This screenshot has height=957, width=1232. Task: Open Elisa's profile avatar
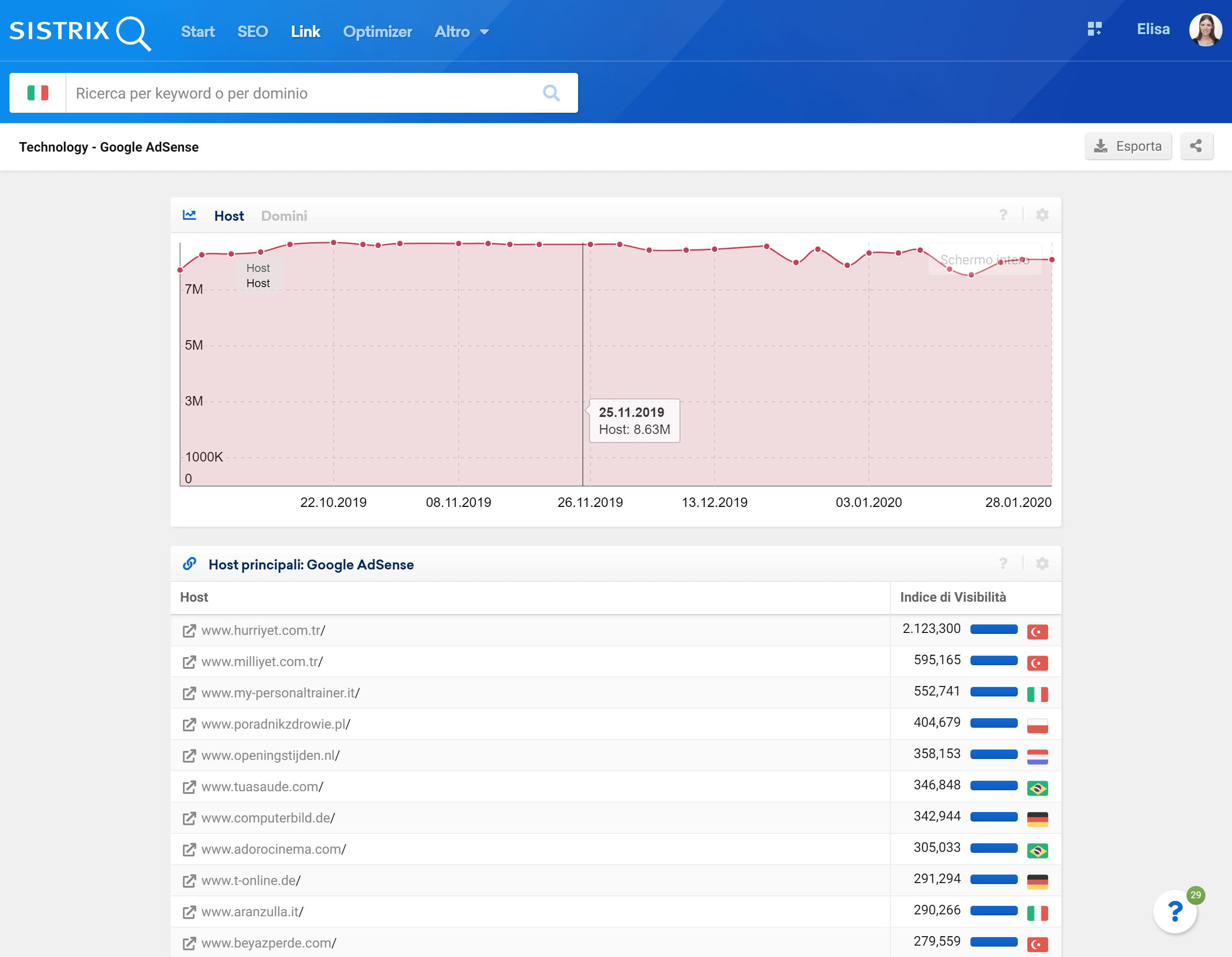click(x=1205, y=29)
